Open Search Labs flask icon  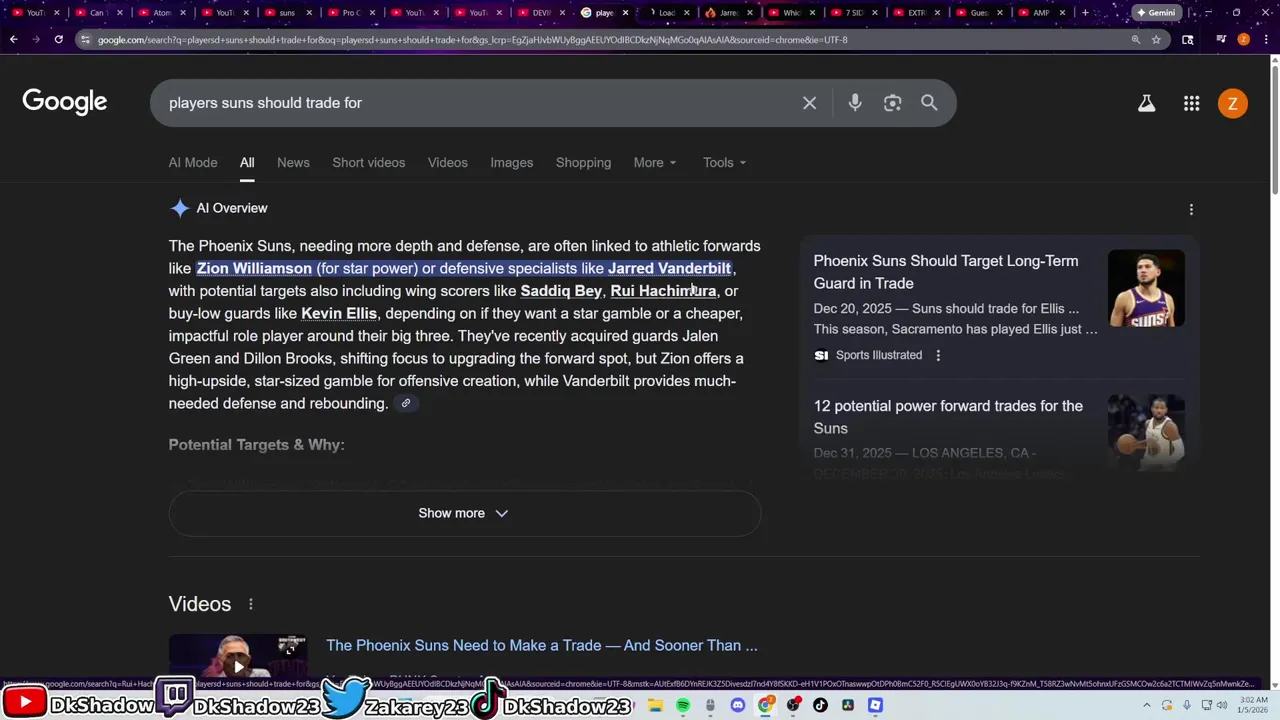click(x=1146, y=103)
